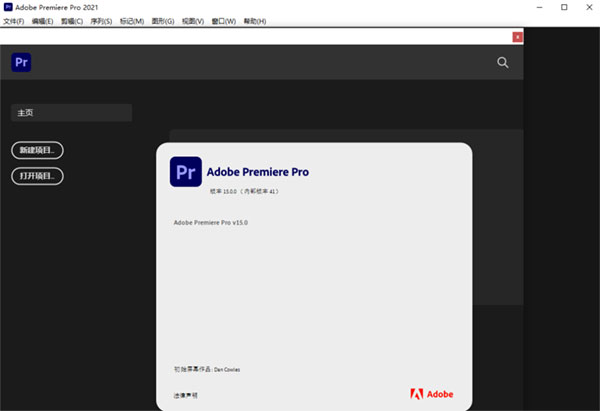
Task: Open the 窗口(W) menu
Action: [224, 21]
